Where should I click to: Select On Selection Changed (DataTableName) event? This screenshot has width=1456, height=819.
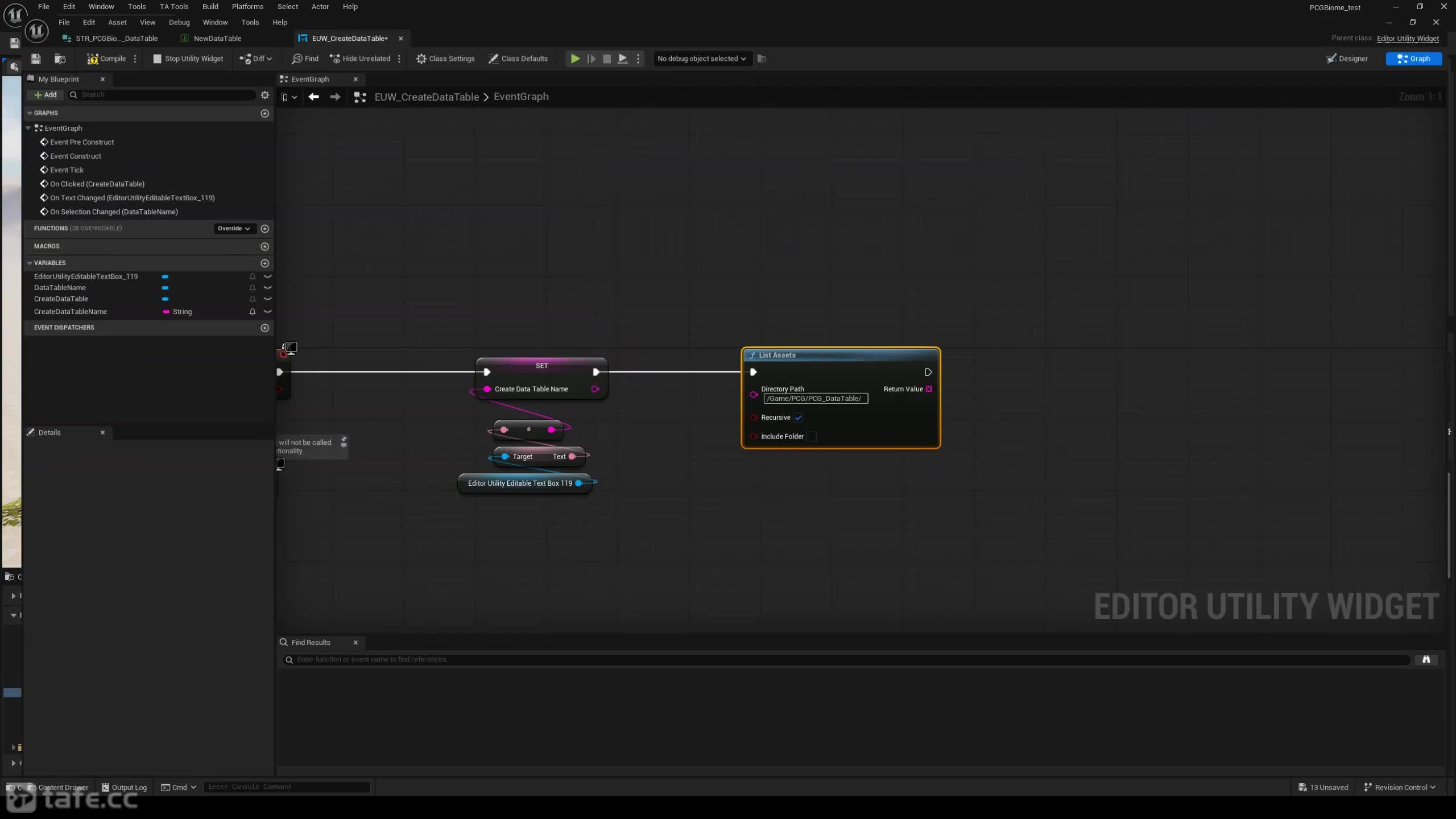114,212
